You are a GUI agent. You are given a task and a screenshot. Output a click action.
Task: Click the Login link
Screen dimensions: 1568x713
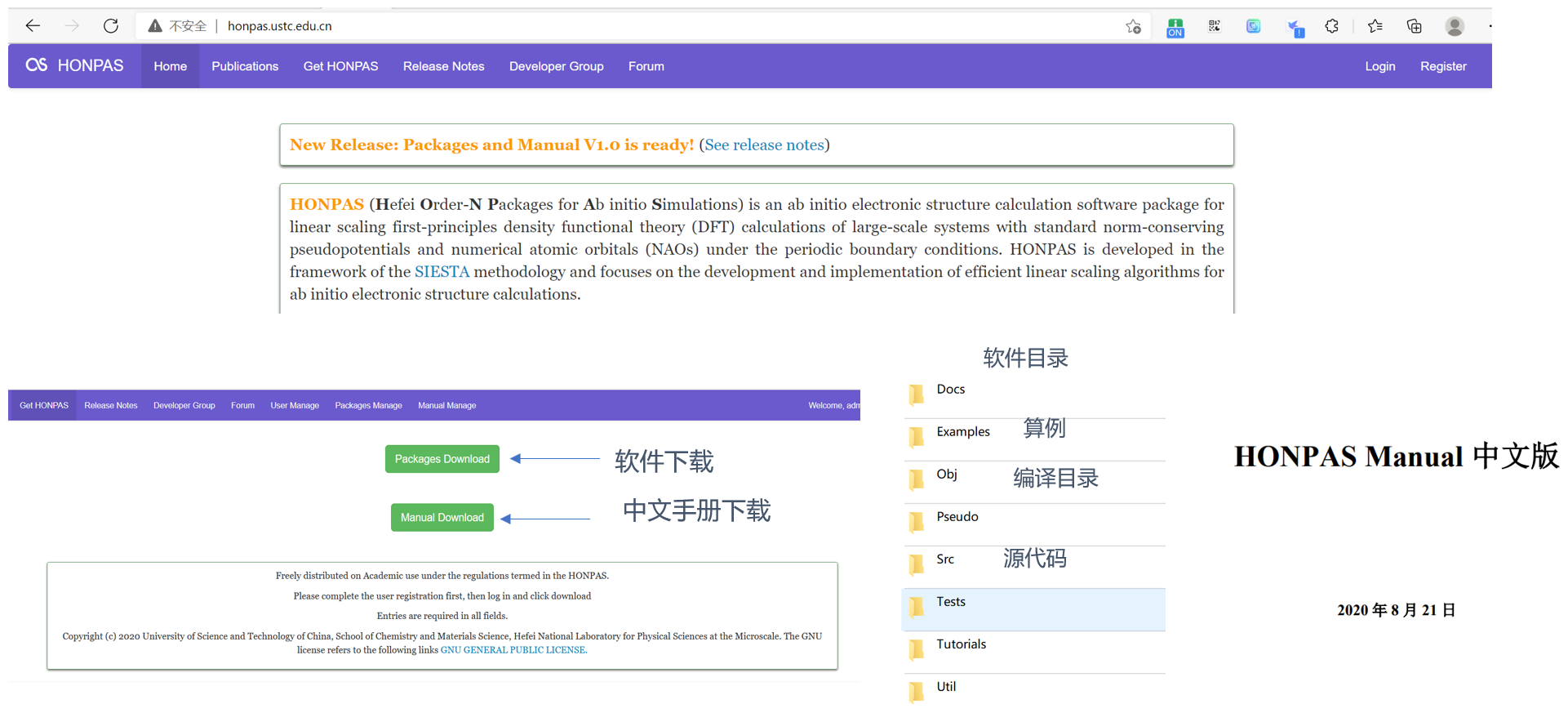(x=1380, y=66)
